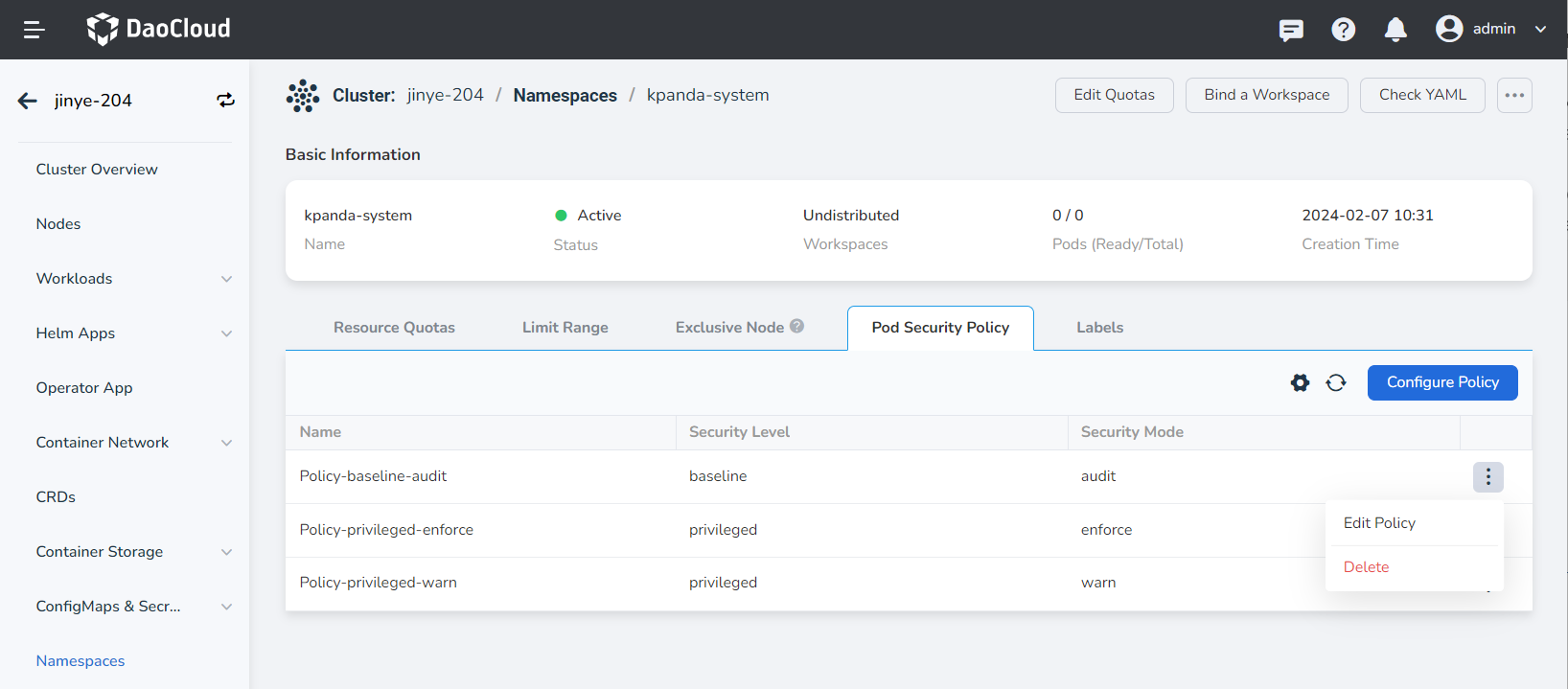Screen dimensions: 1568x689
Task: Click the Exclusive Node help icon
Action: click(796, 327)
